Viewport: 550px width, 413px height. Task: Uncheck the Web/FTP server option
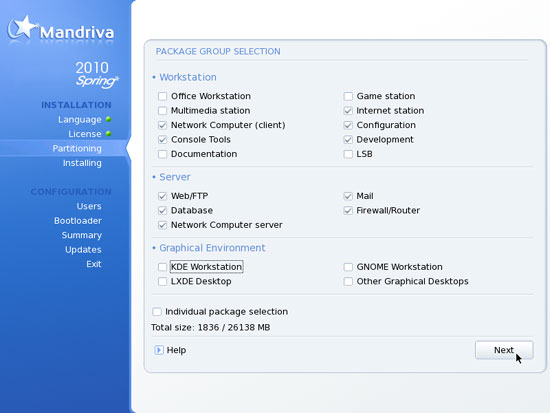[162, 196]
